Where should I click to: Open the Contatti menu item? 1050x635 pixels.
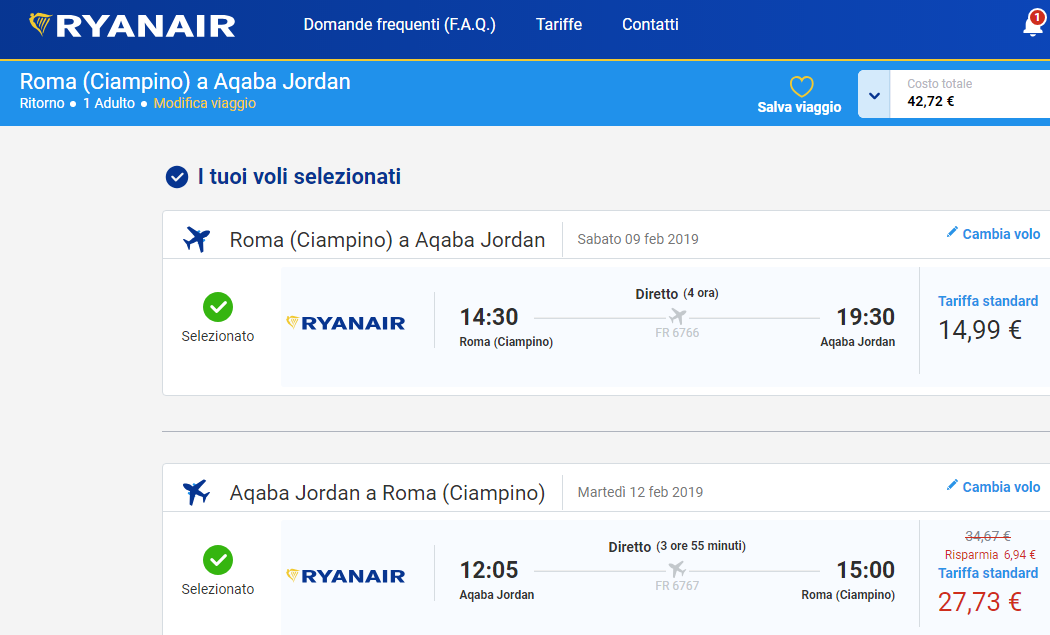tap(650, 25)
